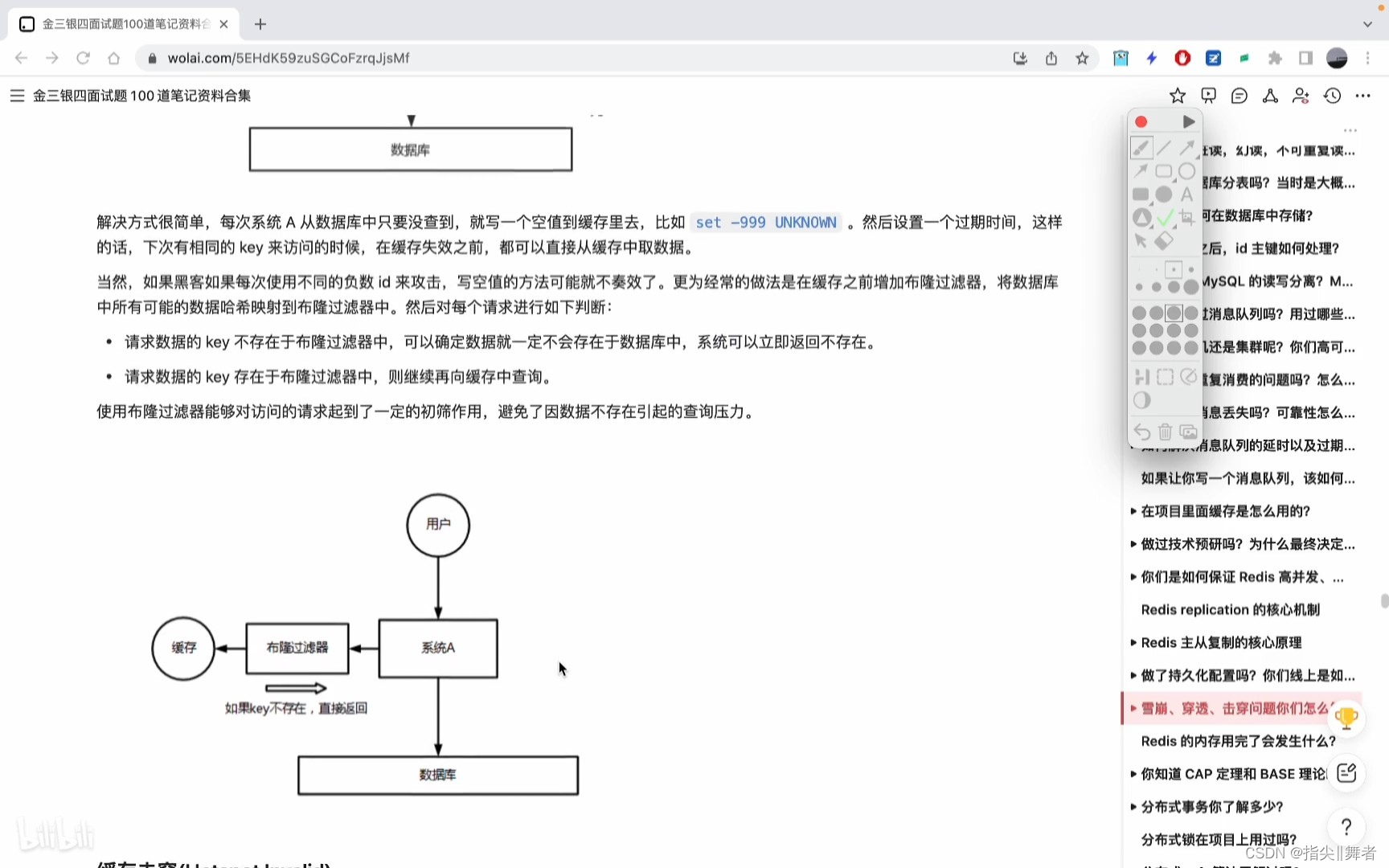This screenshot has height=868, width=1389.
Task: Select the dashed selection rectangle tool
Action: click(1165, 377)
